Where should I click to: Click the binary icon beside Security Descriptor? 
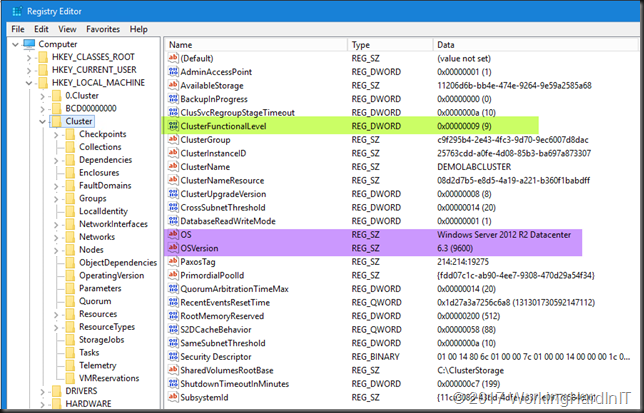tap(173, 356)
